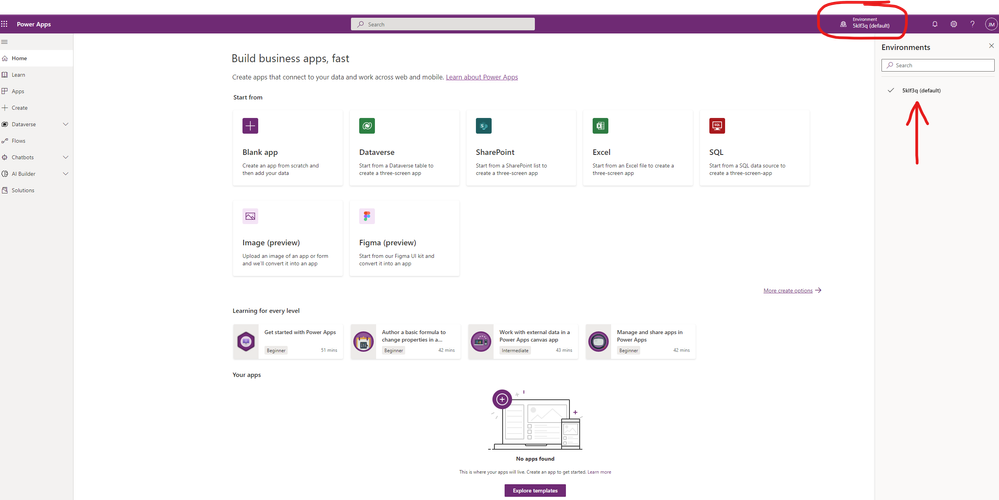The height and width of the screenshot is (500, 999).
Task: Select the Figma (preview) card title
Action: coord(387,243)
